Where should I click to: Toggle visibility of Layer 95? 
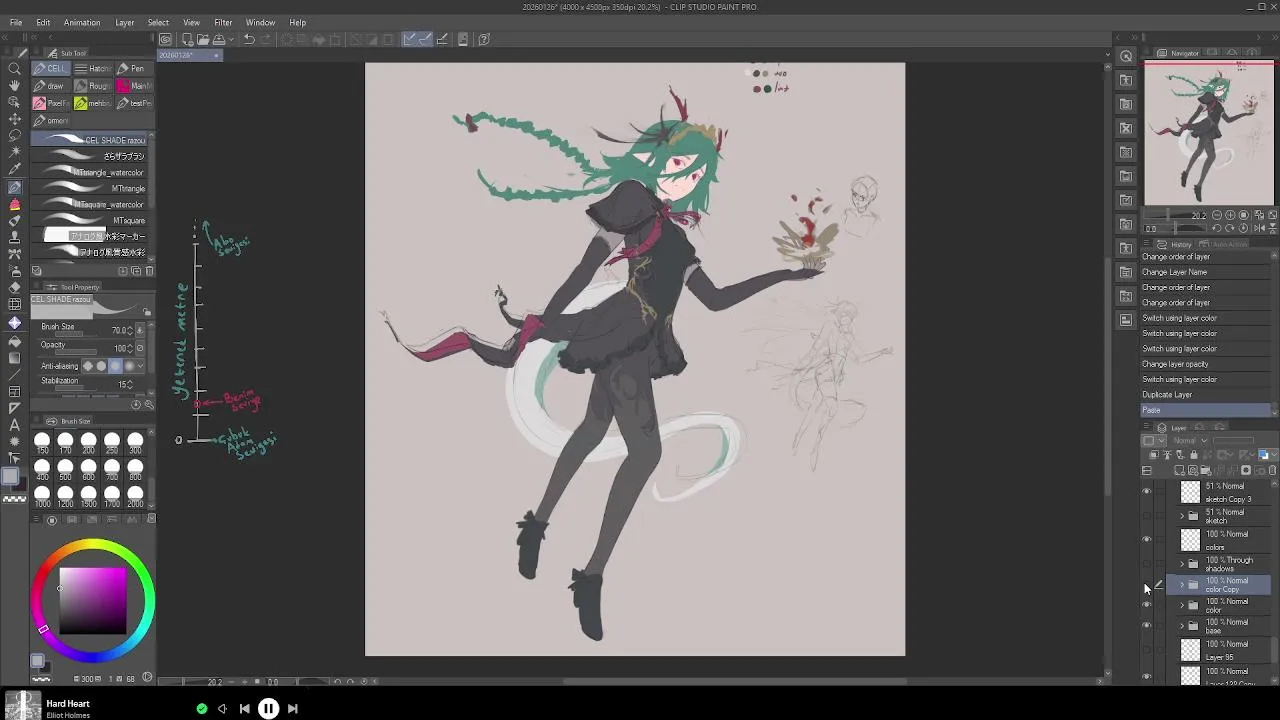click(1147, 650)
